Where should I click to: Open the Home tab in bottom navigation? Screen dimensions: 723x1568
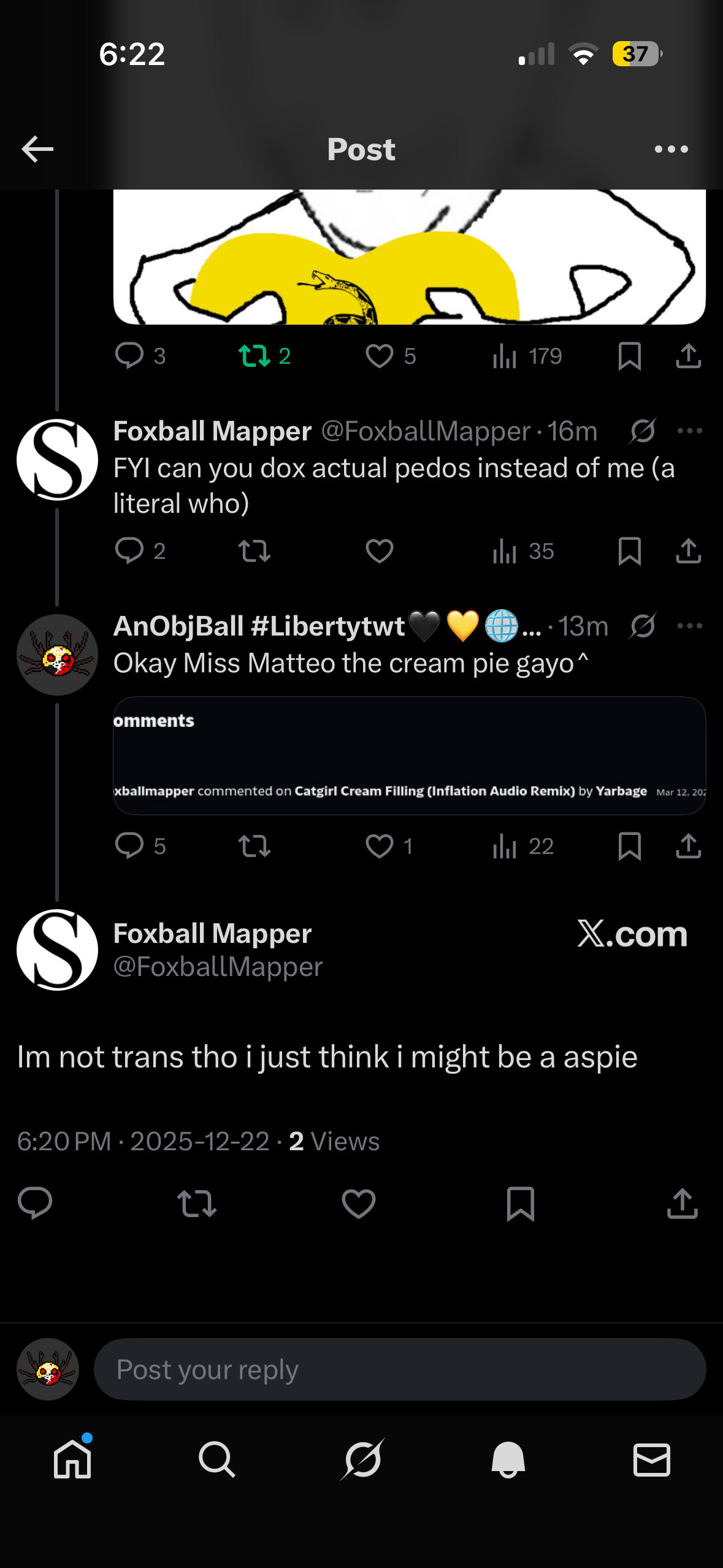coord(72,1459)
